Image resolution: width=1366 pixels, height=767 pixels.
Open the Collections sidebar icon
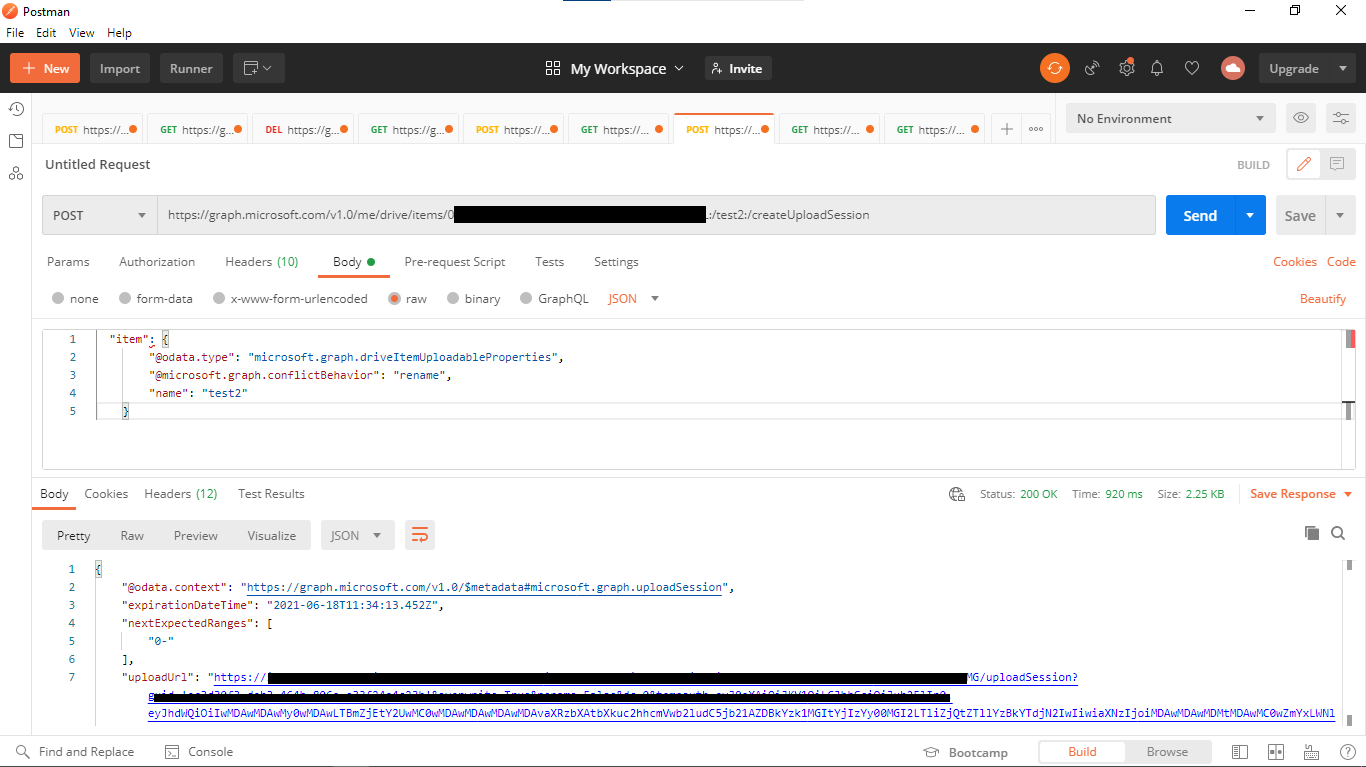coord(16,141)
